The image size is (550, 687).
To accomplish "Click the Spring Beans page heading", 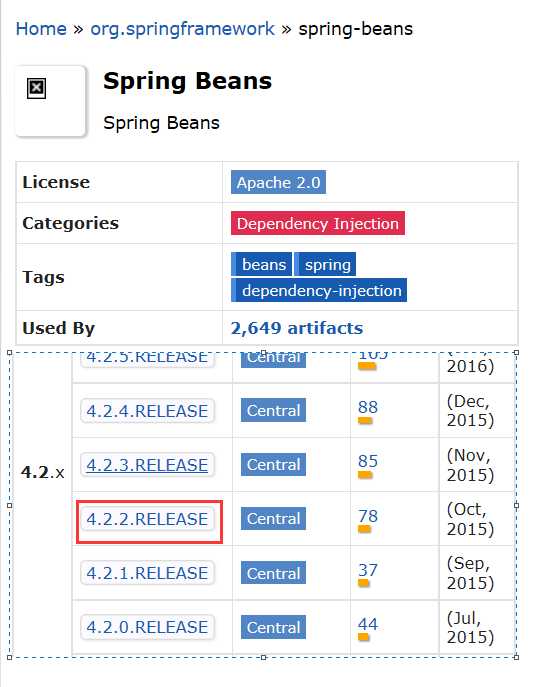I will [188, 81].
